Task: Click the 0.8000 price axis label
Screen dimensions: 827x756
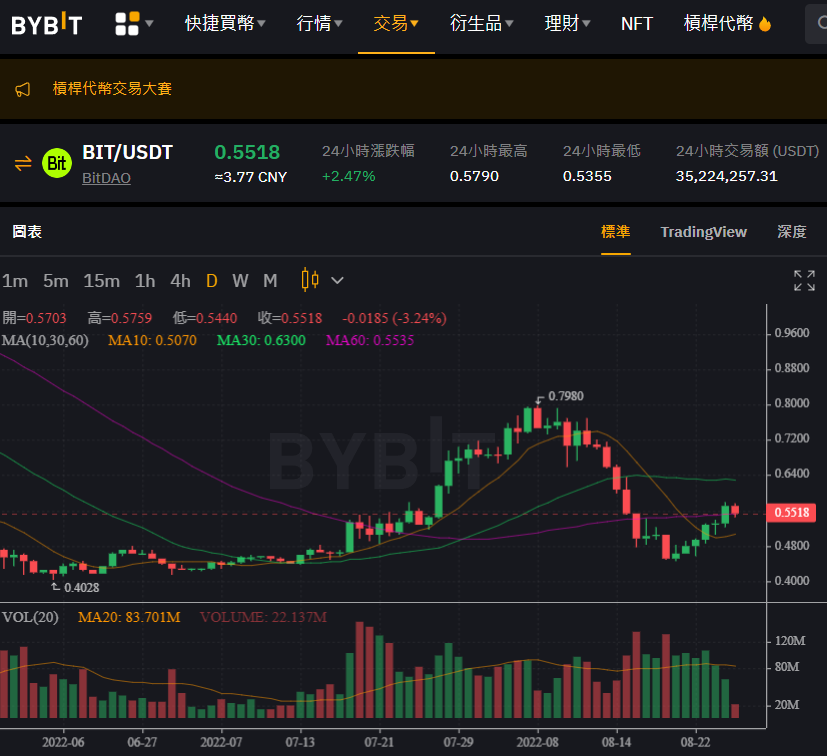Action: point(792,403)
